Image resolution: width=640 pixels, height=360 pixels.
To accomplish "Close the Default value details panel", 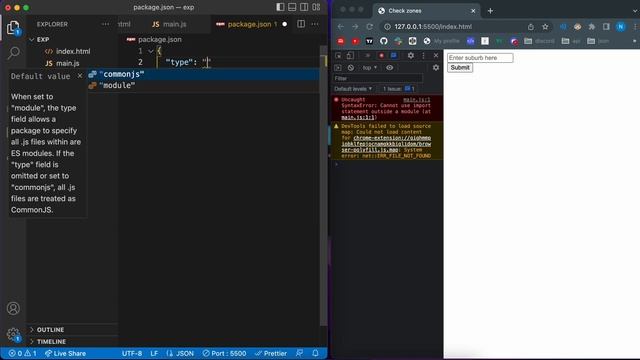I will click(x=80, y=76).
